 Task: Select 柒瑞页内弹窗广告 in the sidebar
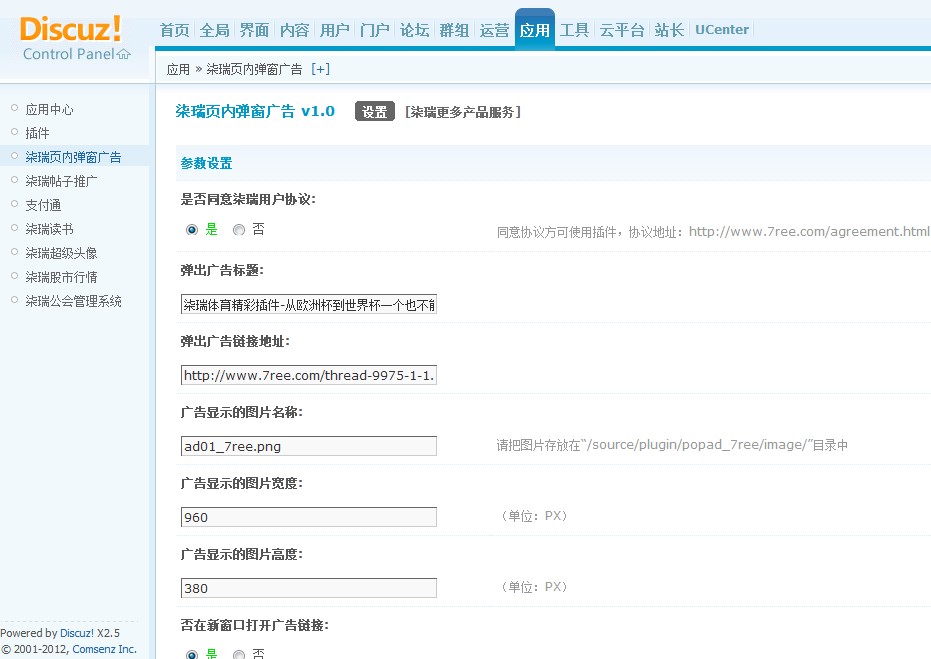tap(73, 157)
